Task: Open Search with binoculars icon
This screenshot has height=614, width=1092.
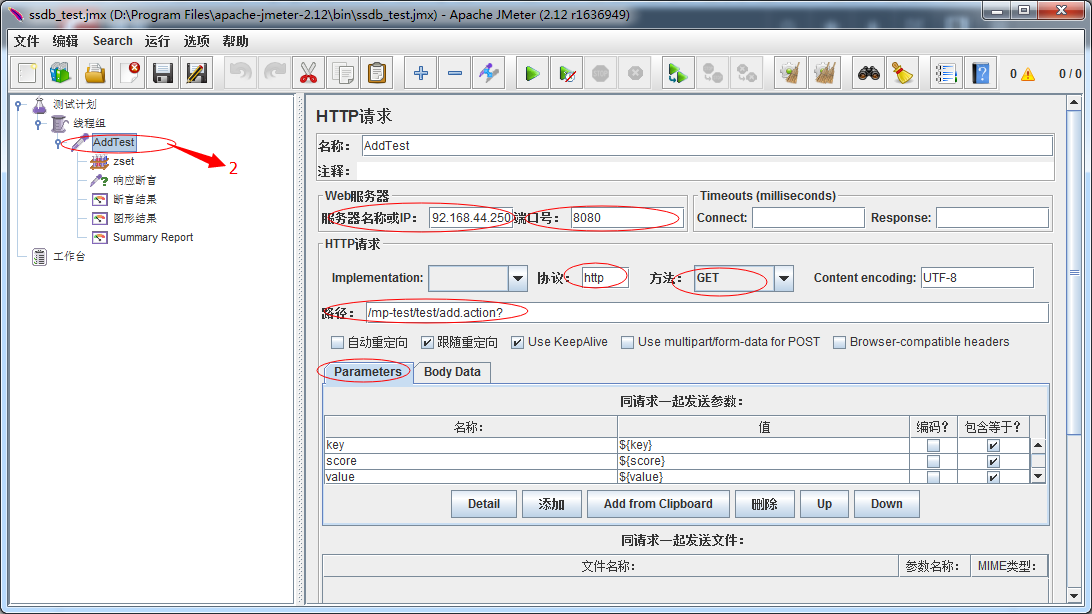Action: point(868,72)
